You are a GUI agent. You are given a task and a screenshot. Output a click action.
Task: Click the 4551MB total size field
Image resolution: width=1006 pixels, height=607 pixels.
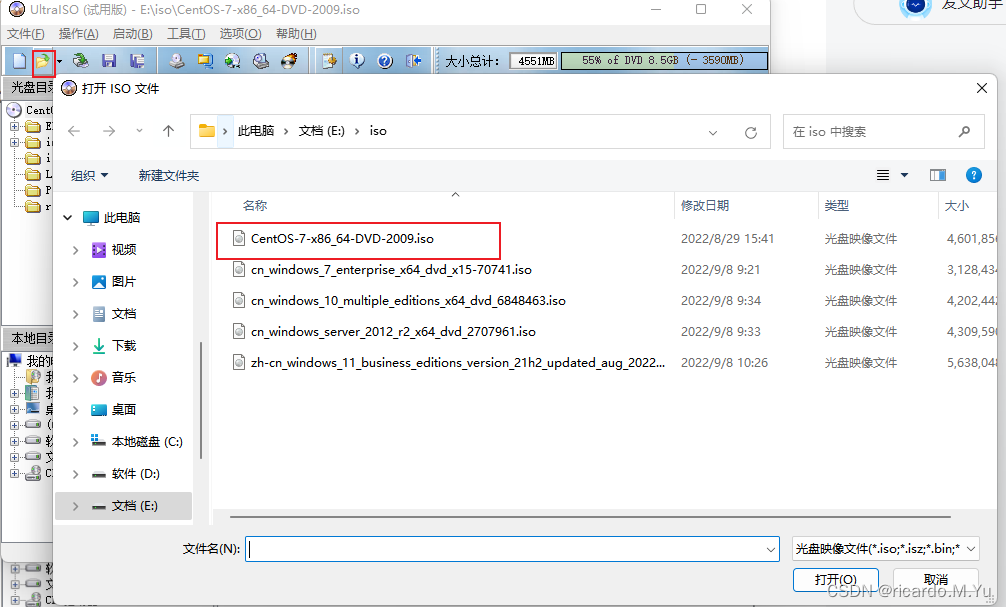[534, 61]
